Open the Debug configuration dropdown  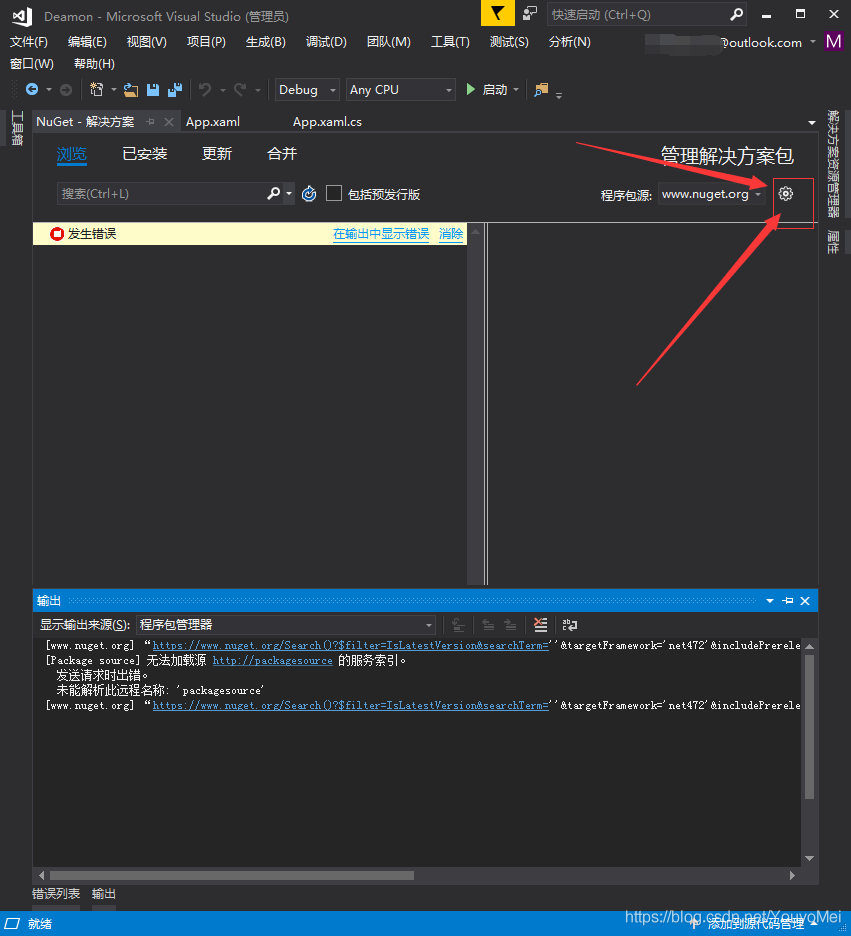(307, 90)
